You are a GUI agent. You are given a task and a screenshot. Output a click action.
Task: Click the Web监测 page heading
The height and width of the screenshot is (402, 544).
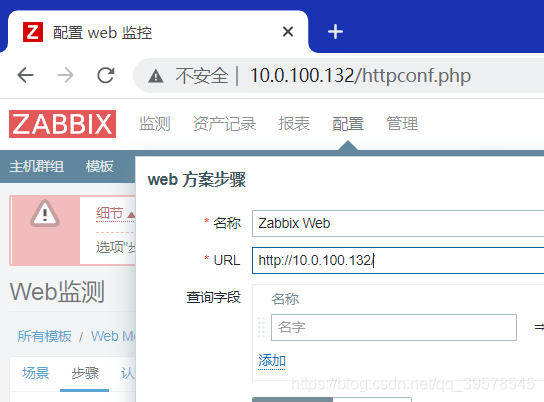pos(57,291)
